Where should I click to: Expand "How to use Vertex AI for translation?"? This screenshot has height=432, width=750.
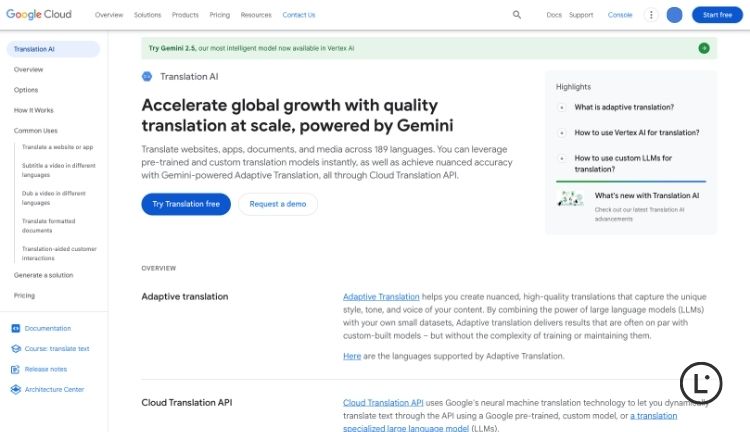click(x=562, y=132)
